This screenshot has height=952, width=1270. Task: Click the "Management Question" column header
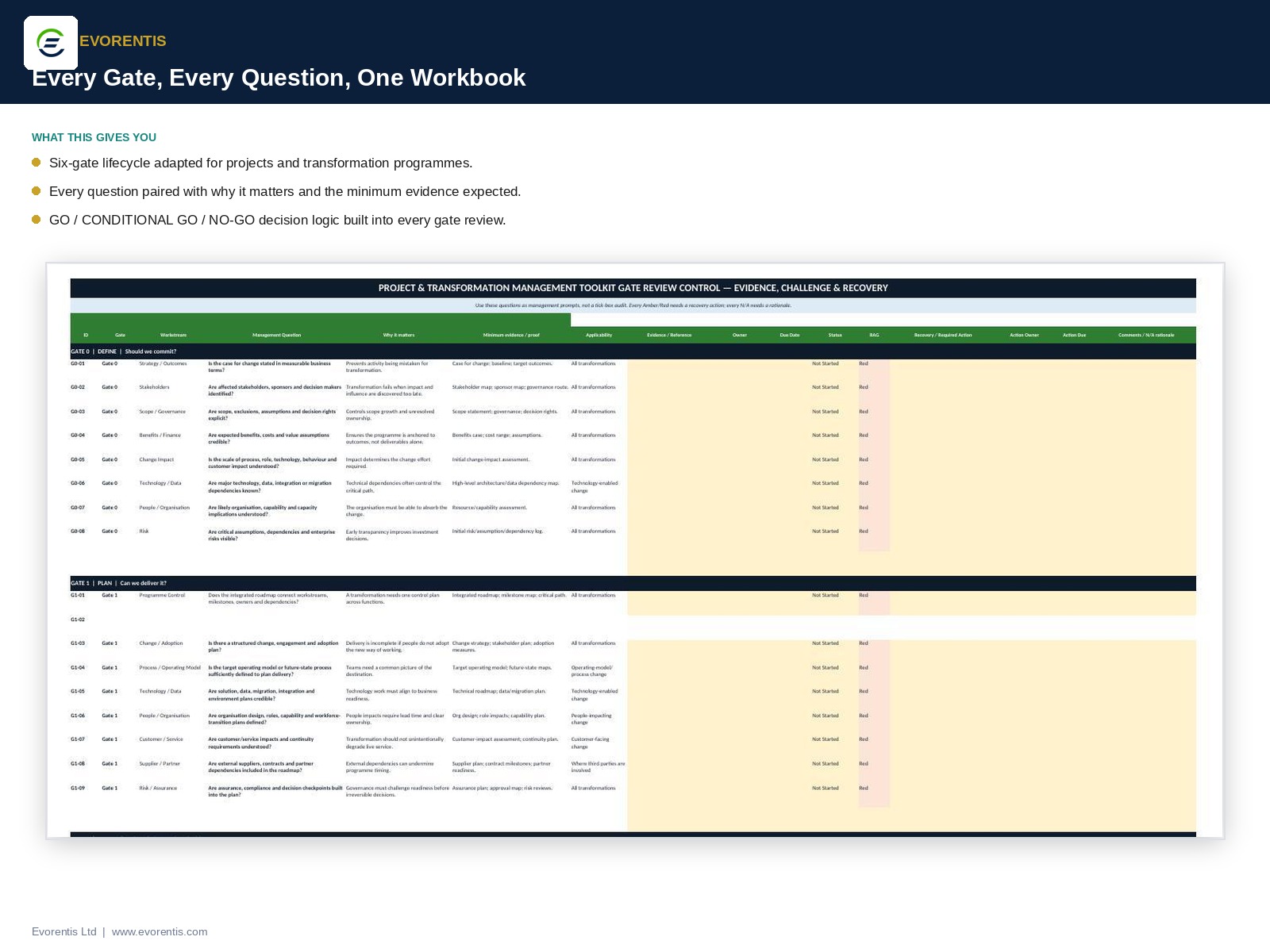point(276,335)
